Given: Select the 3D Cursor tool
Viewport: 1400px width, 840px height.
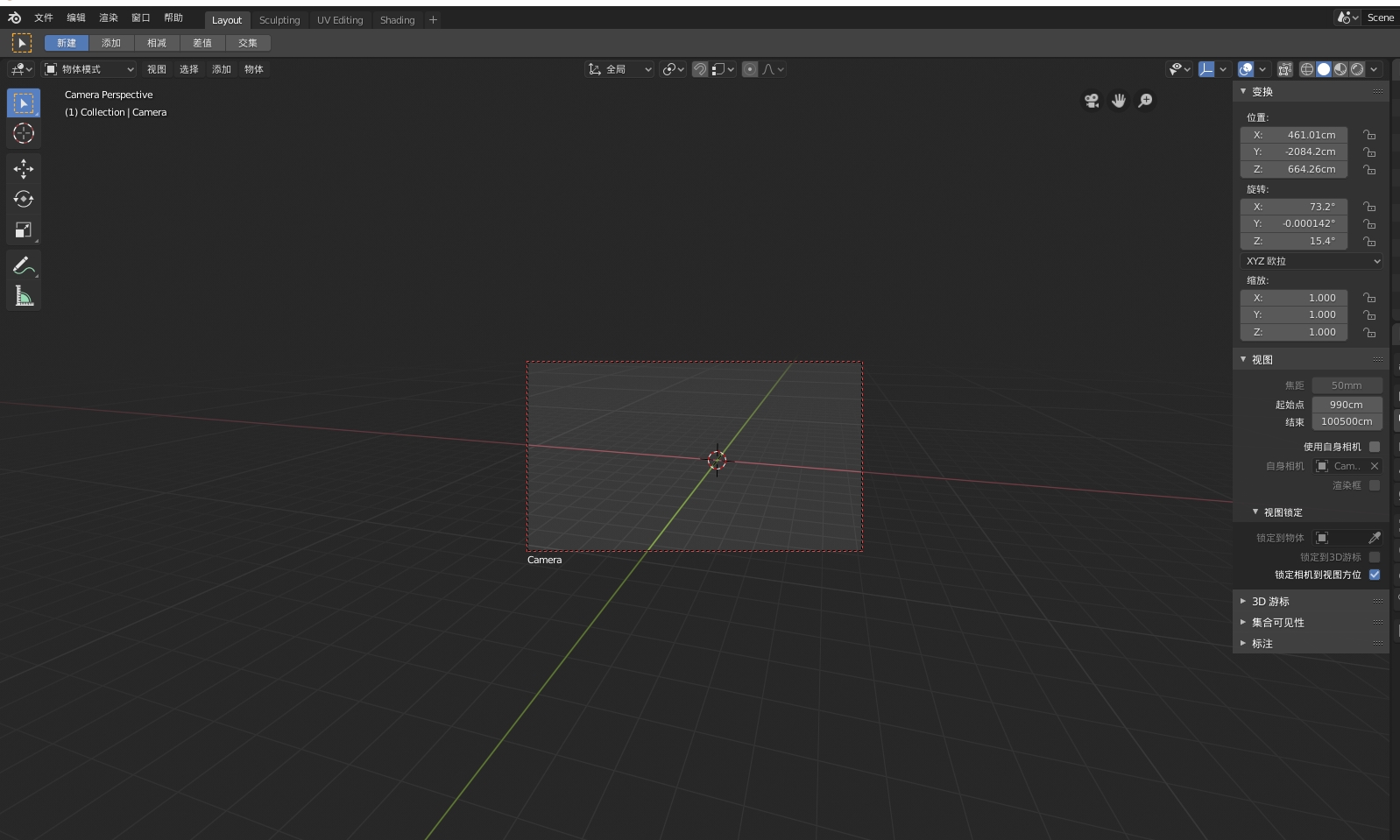Looking at the screenshot, I should (24, 133).
